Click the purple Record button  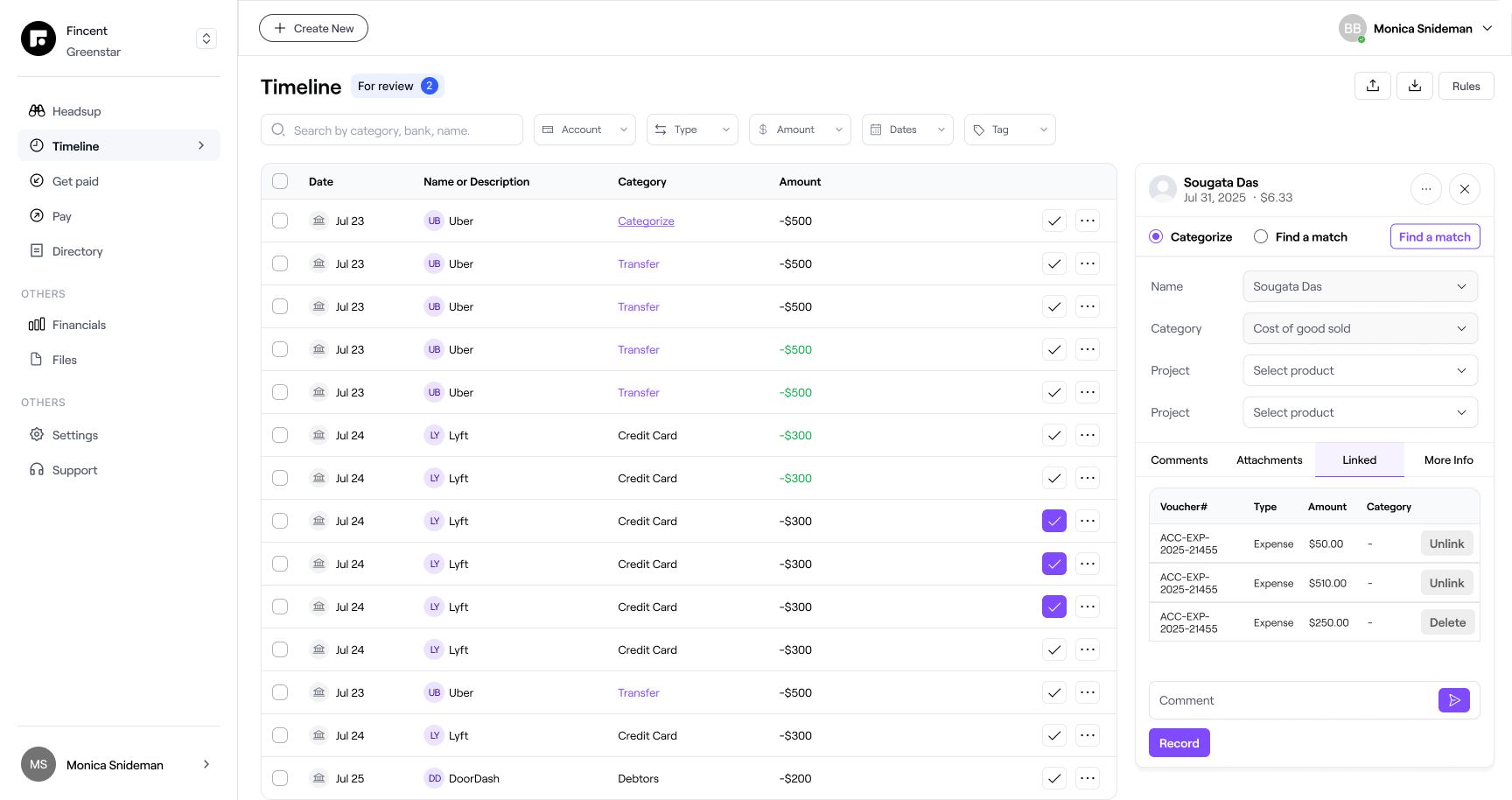[x=1179, y=743]
